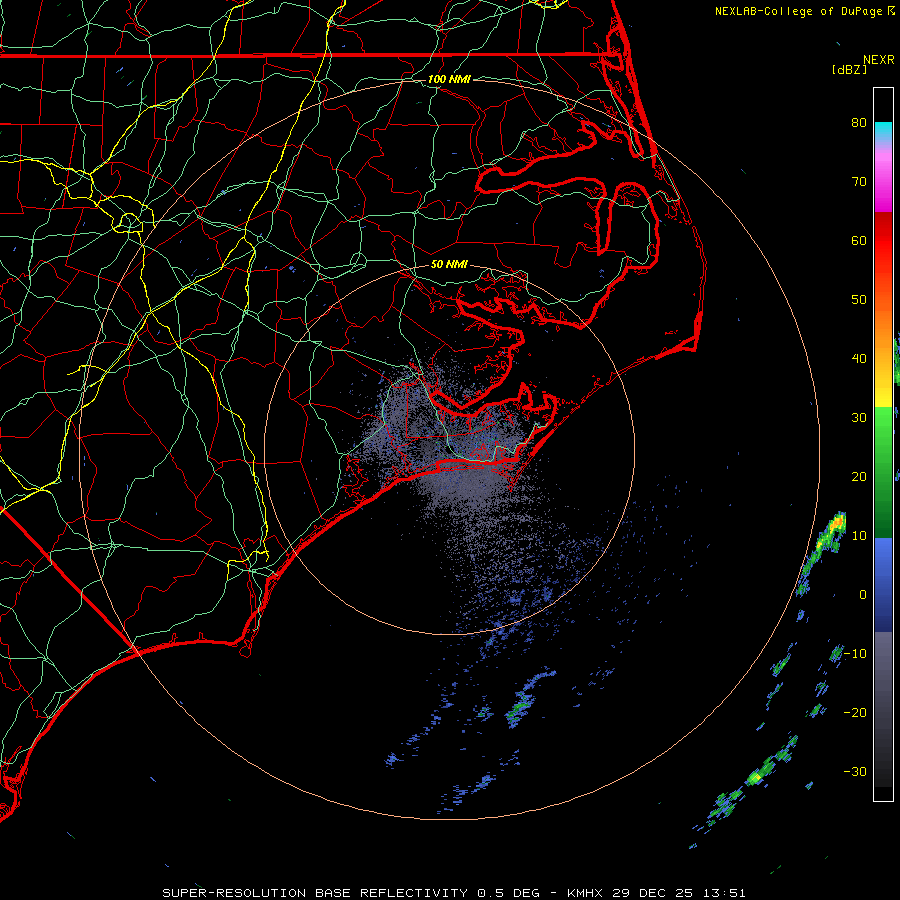
Task: Click the 60 dBZ scale value
Action: pyautogui.click(x=859, y=240)
